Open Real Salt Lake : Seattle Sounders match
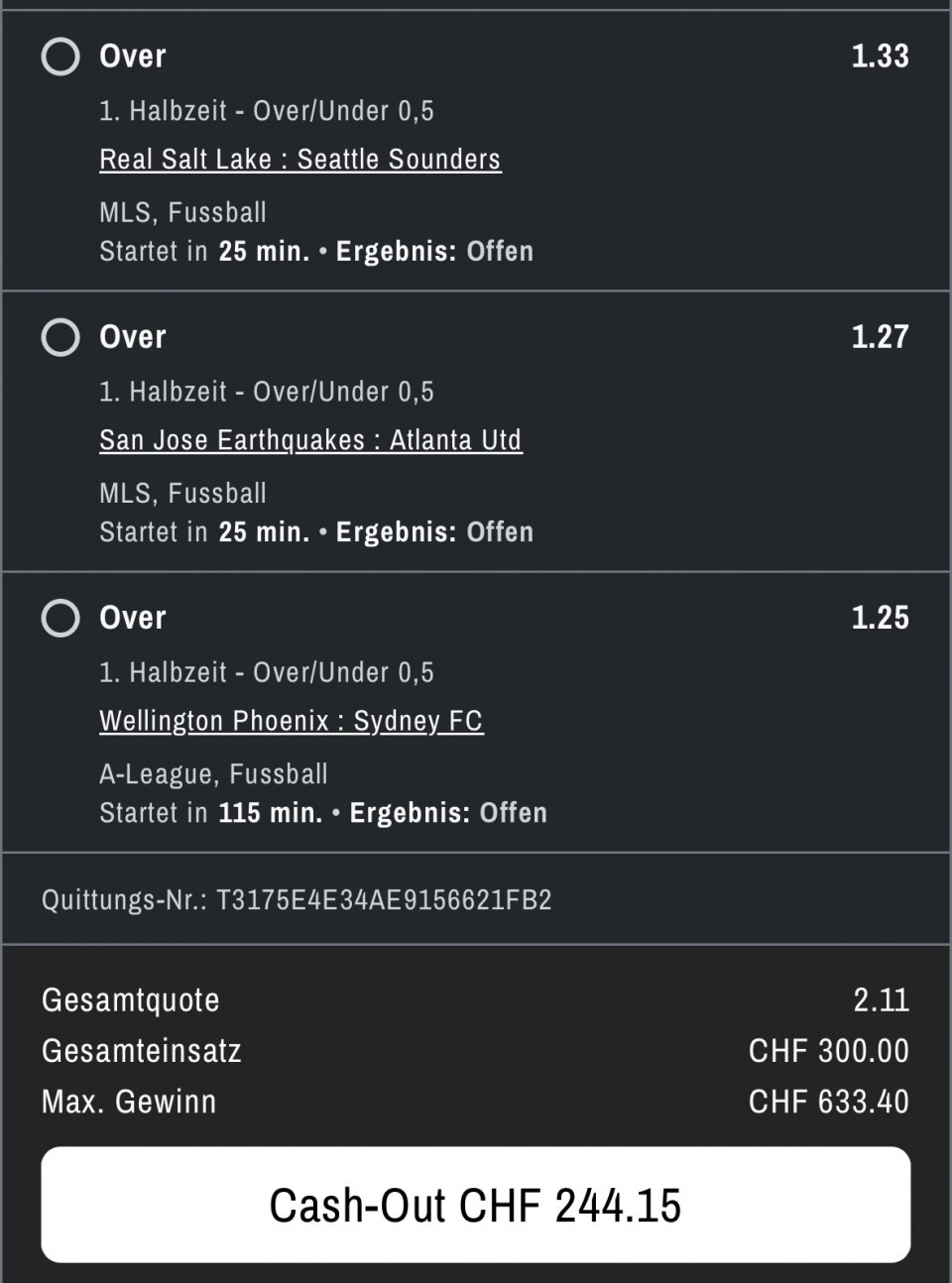This screenshot has width=952, height=1283. [x=299, y=160]
